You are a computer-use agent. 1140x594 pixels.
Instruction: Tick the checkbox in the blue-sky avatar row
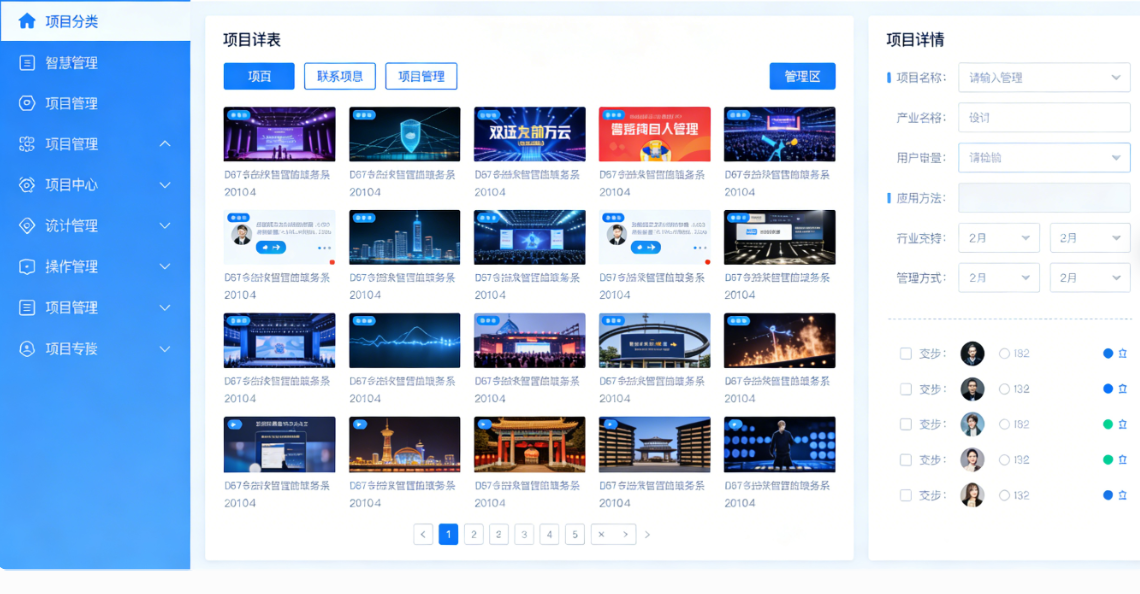point(906,424)
